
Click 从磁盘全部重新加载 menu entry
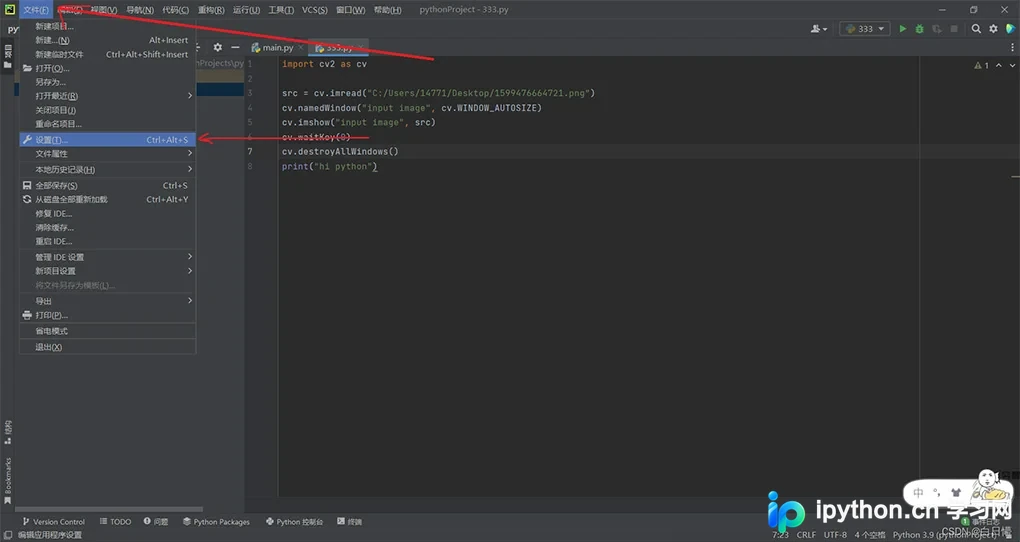point(107,200)
